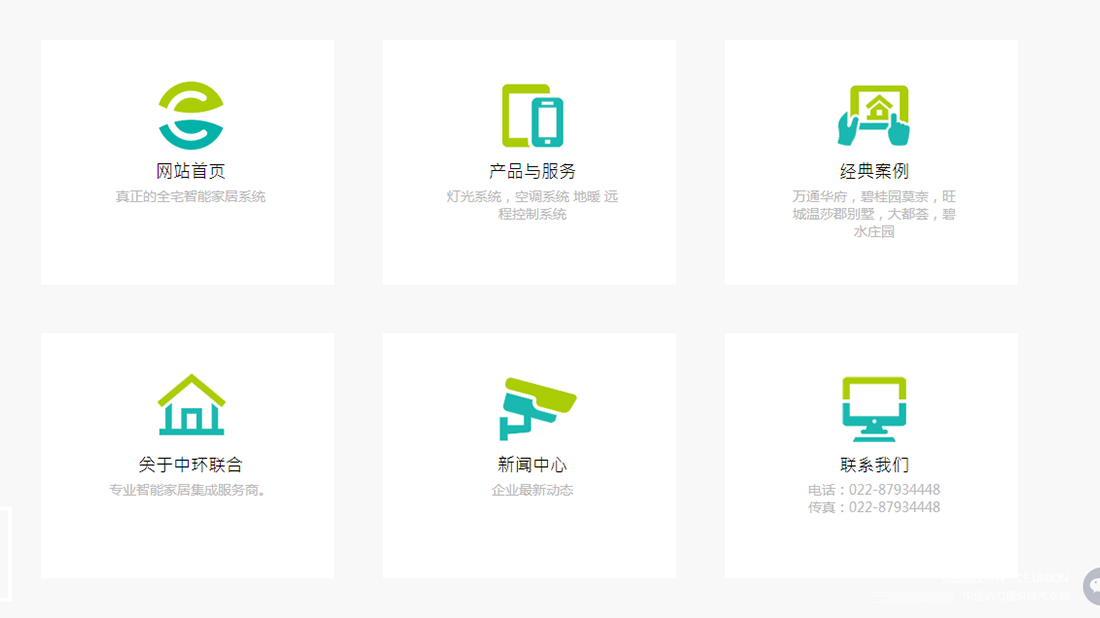Open the 经典案例 title link

874,171
